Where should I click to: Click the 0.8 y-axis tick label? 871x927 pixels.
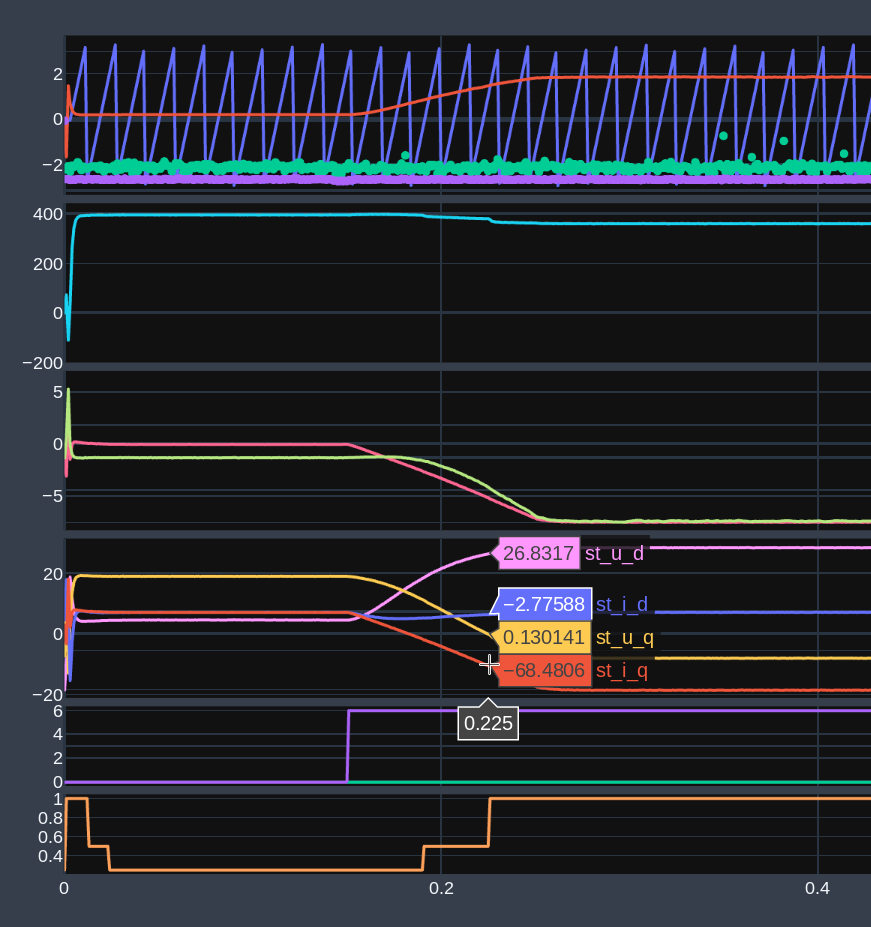[x=50, y=818]
